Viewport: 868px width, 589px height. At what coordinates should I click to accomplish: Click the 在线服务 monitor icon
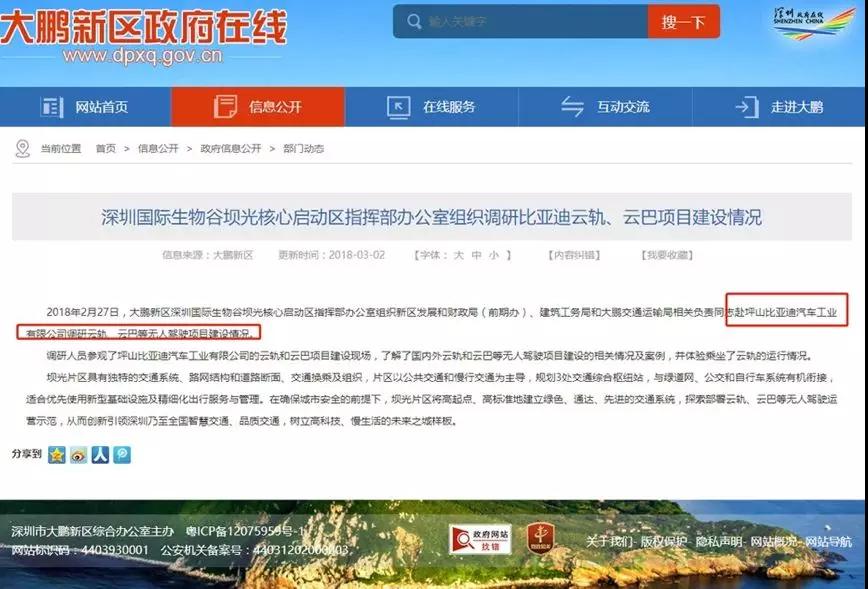(399, 107)
